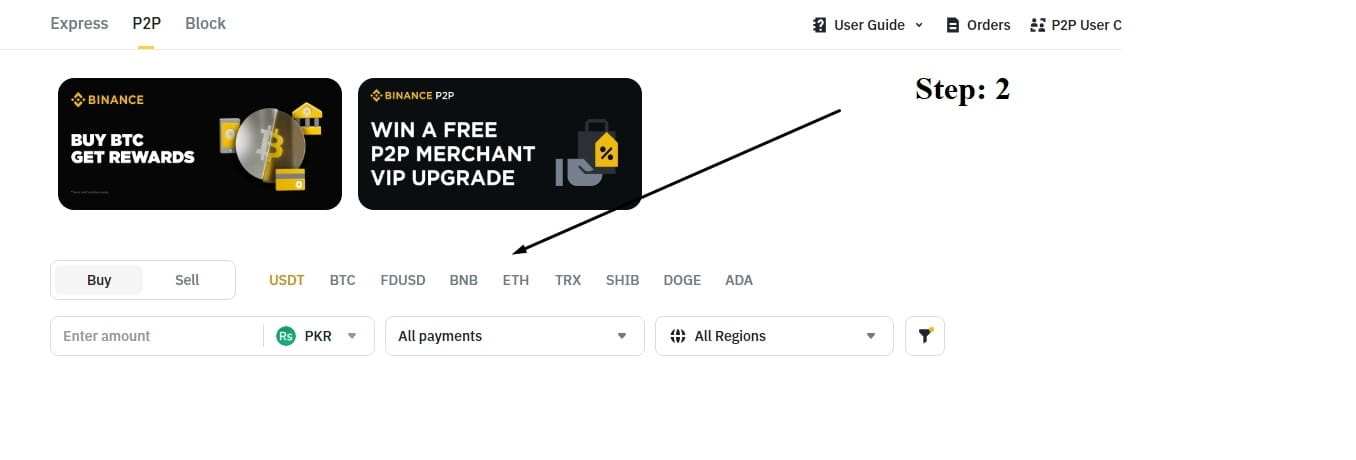Viewport: 1356px width, 460px height.
Task: Click the Orders document icon
Action: click(953, 25)
